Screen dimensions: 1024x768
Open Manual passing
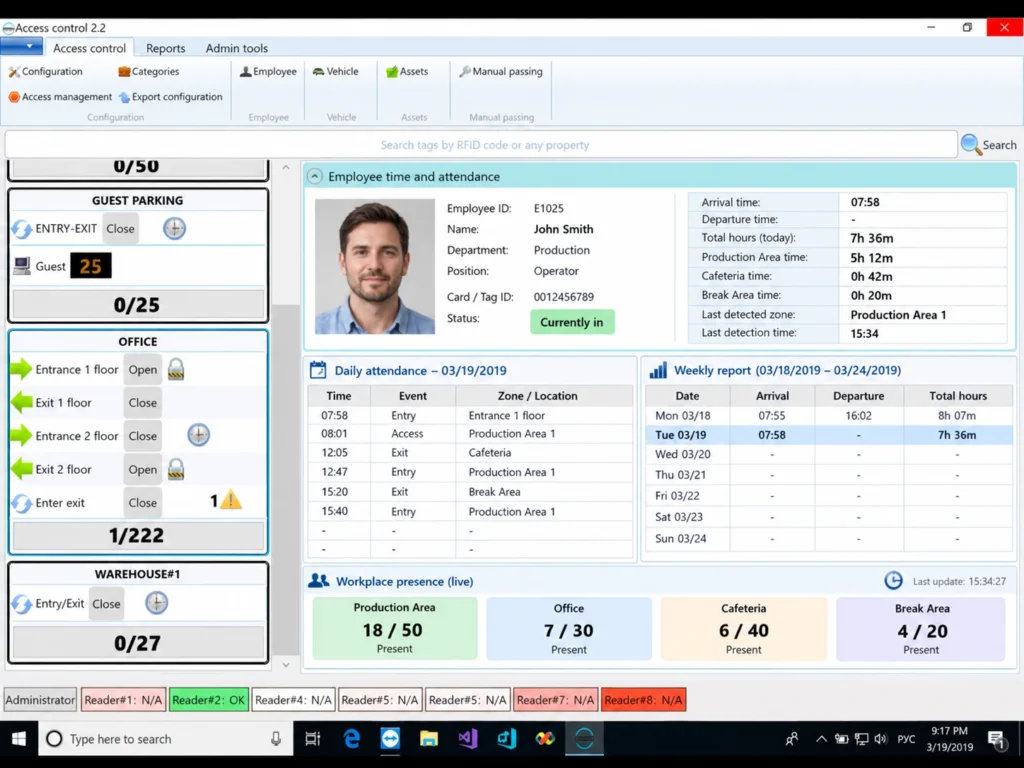pyautogui.click(x=501, y=71)
